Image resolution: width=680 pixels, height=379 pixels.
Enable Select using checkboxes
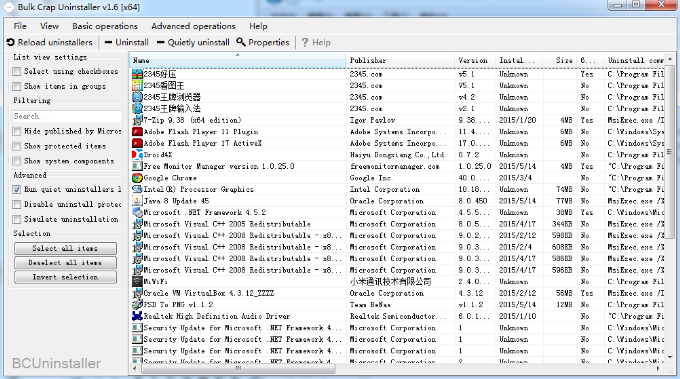(17, 71)
